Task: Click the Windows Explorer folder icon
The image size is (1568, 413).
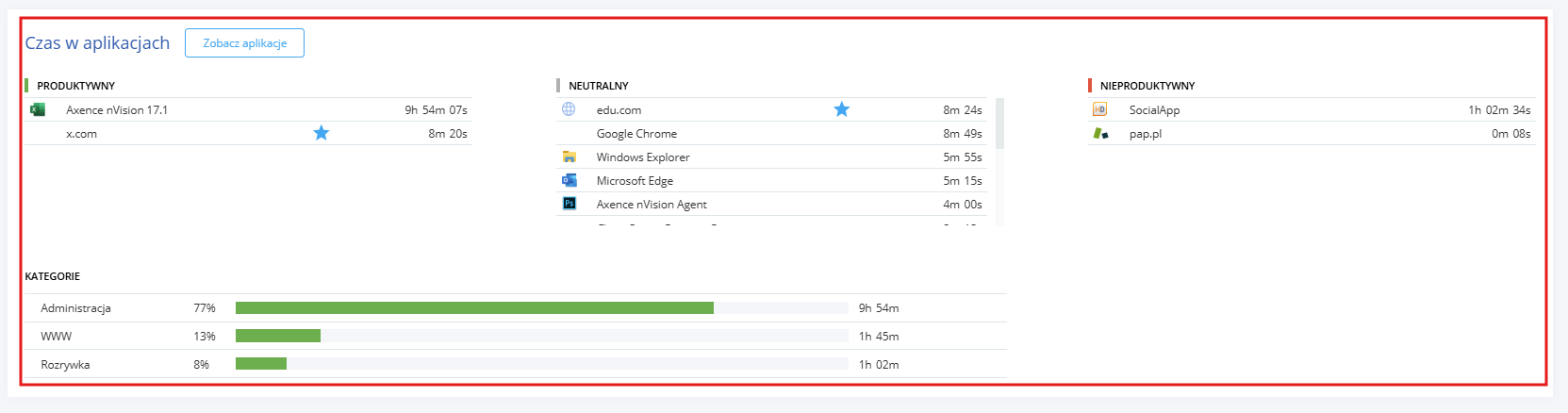Action: 569,157
